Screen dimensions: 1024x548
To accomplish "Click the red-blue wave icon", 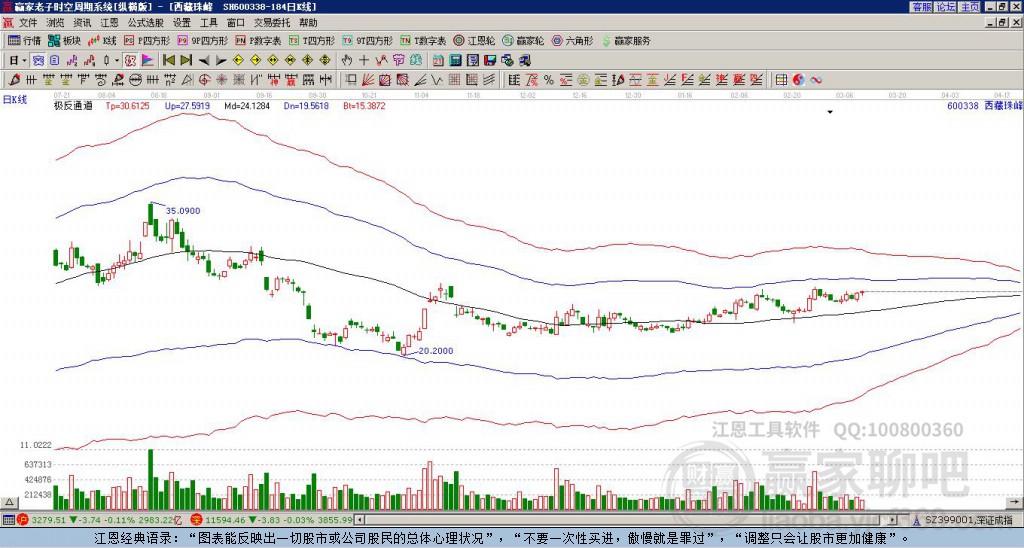I will coord(816,80).
